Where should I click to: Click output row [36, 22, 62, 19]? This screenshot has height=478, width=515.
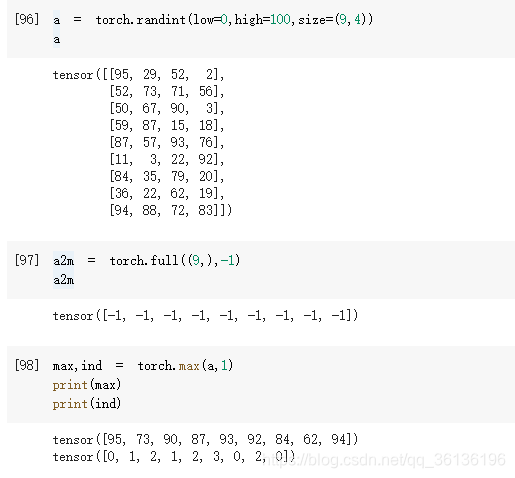pos(167,193)
